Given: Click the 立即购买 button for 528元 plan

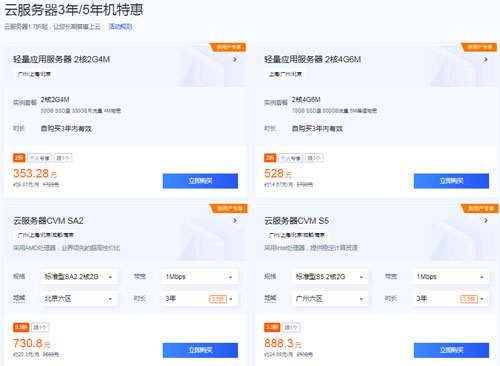Looking at the screenshot, I should 451,181.
